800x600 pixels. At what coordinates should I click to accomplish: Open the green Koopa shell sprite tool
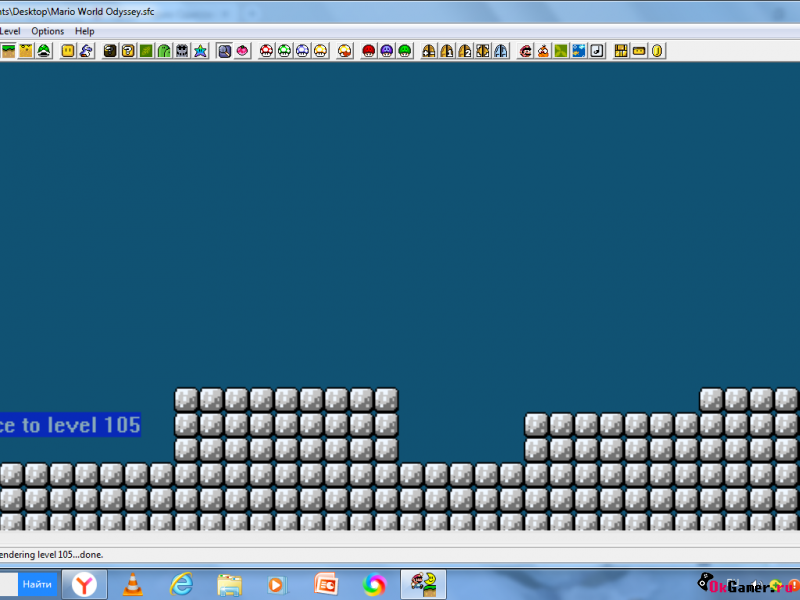[44, 51]
